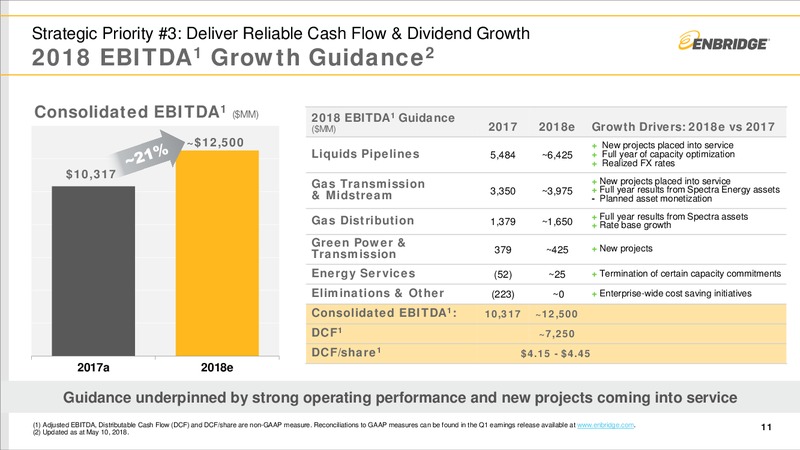Image resolution: width=800 pixels, height=450 pixels.
Task: Click the Gas Distribution row label
Action: point(363,220)
